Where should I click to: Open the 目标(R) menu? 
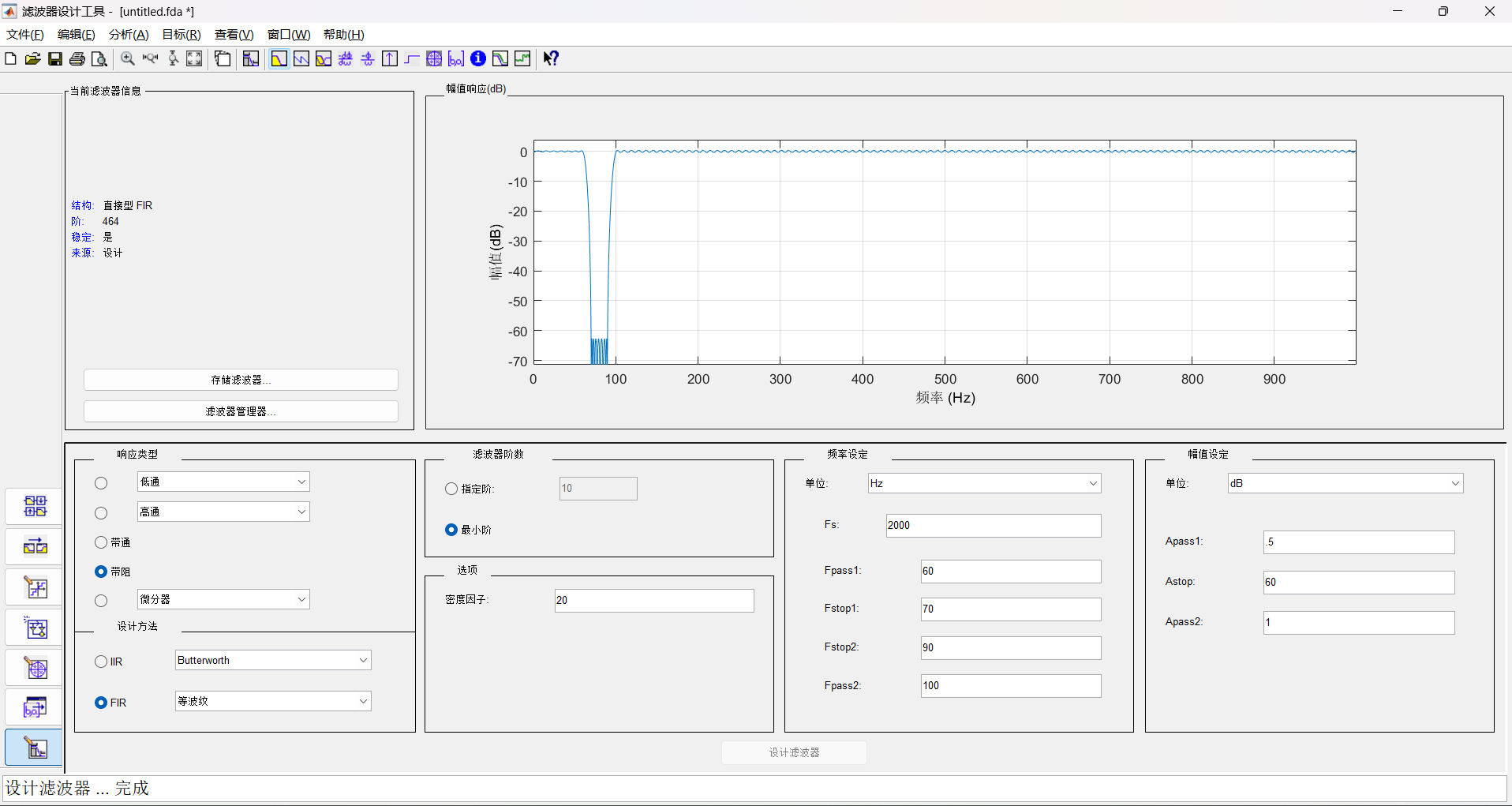181,35
